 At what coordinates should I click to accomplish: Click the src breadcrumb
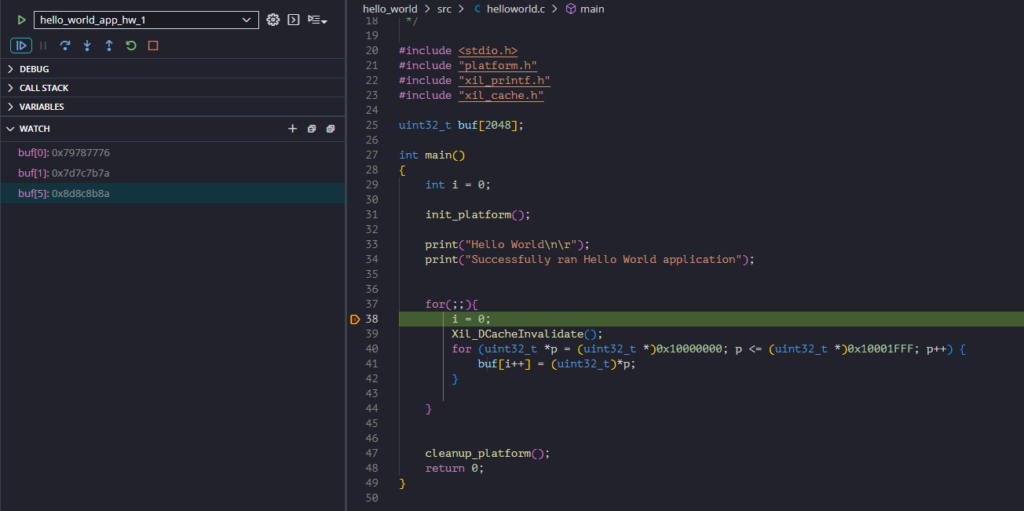(444, 9)
